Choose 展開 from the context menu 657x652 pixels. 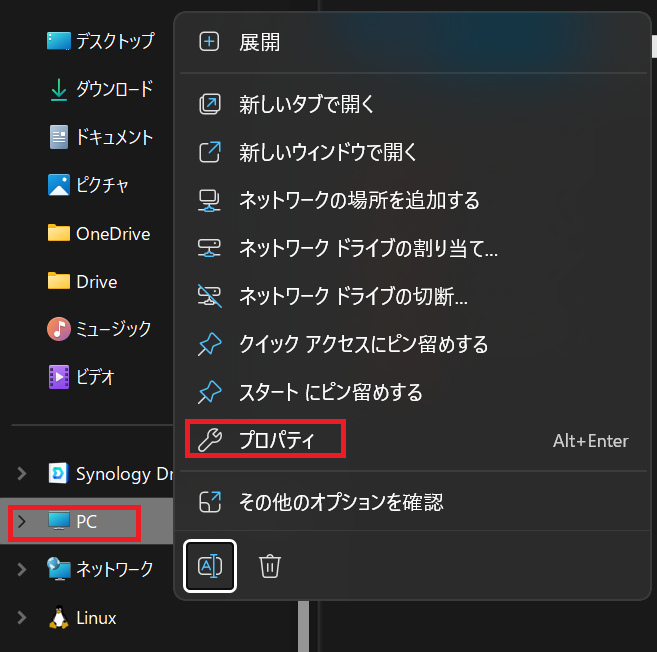tap(413, 42)
